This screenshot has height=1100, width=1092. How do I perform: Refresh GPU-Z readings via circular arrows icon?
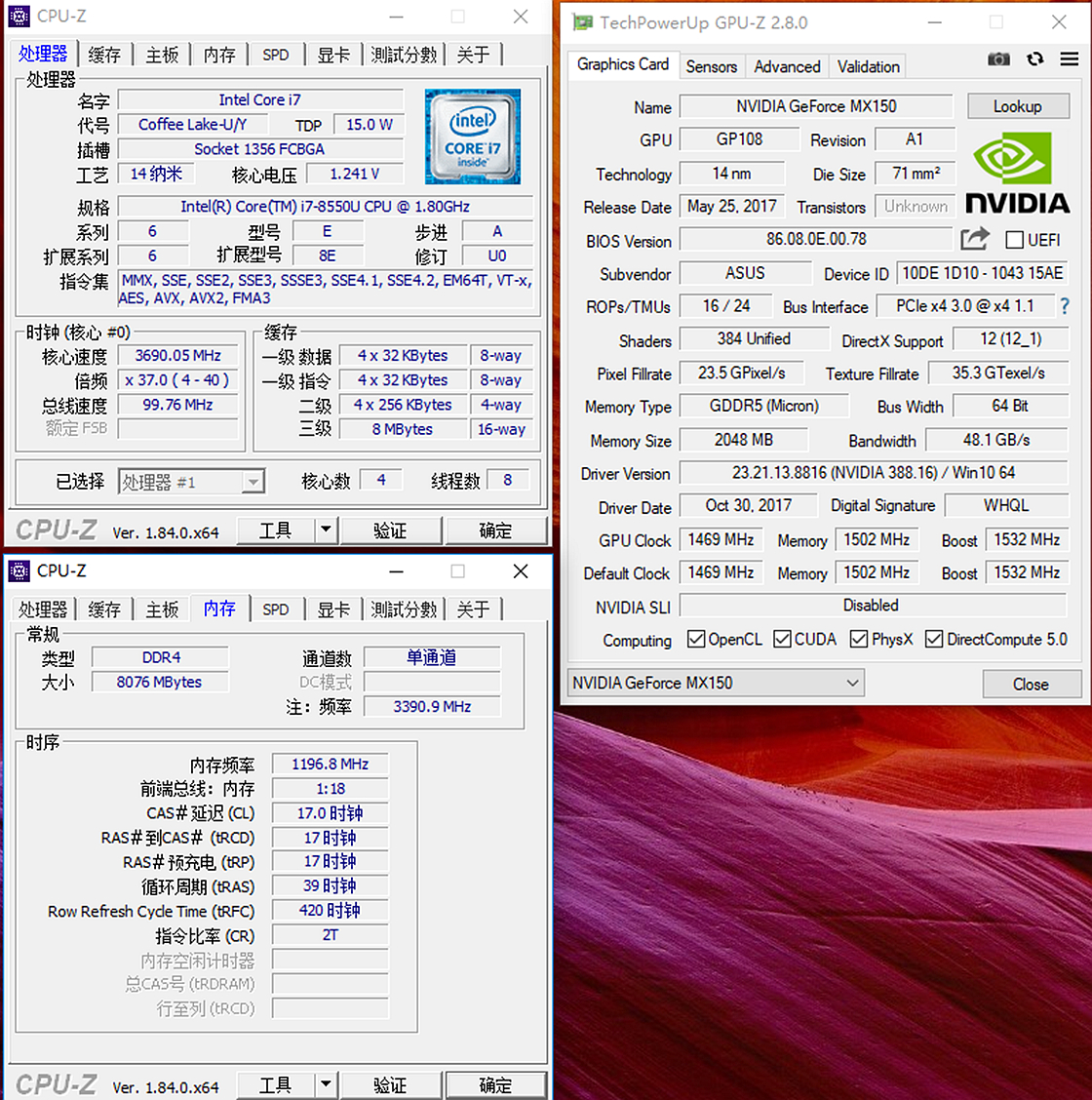point(1034,59)
